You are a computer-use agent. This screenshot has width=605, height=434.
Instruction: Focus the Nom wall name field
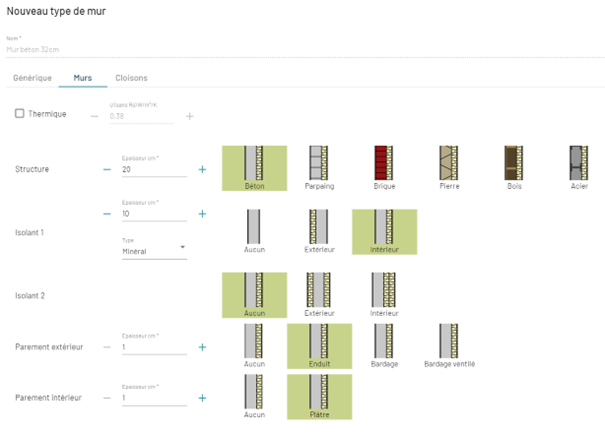pyautogui.click(x=305, y=49)
